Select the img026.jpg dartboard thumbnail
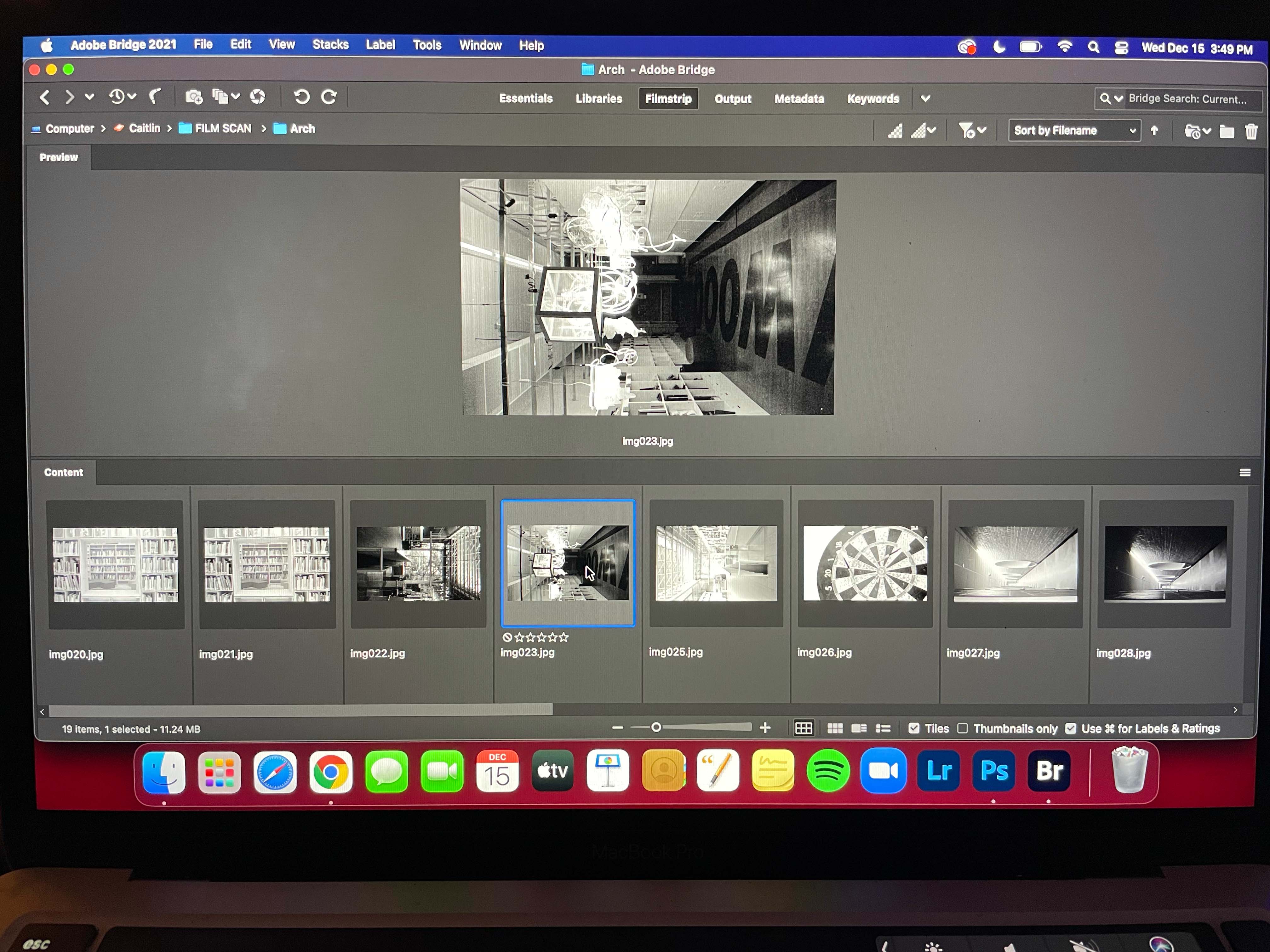This screenshot has width=1270, height=952. (x=865, y=564)
